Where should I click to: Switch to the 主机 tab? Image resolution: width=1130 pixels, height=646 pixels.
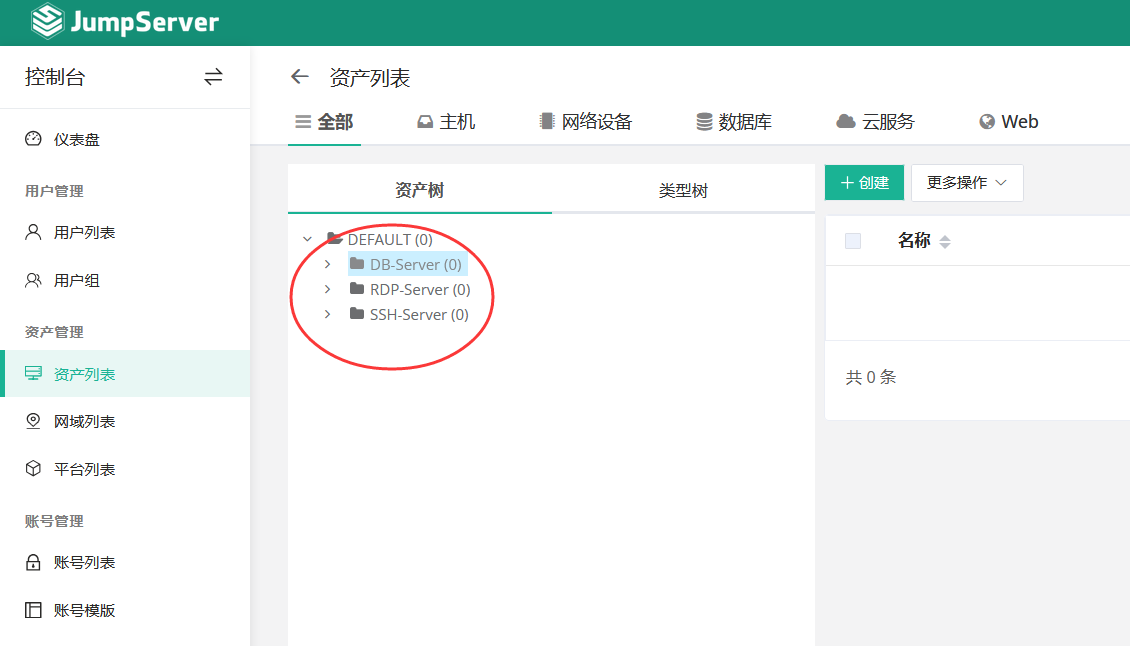click(446, 122)
